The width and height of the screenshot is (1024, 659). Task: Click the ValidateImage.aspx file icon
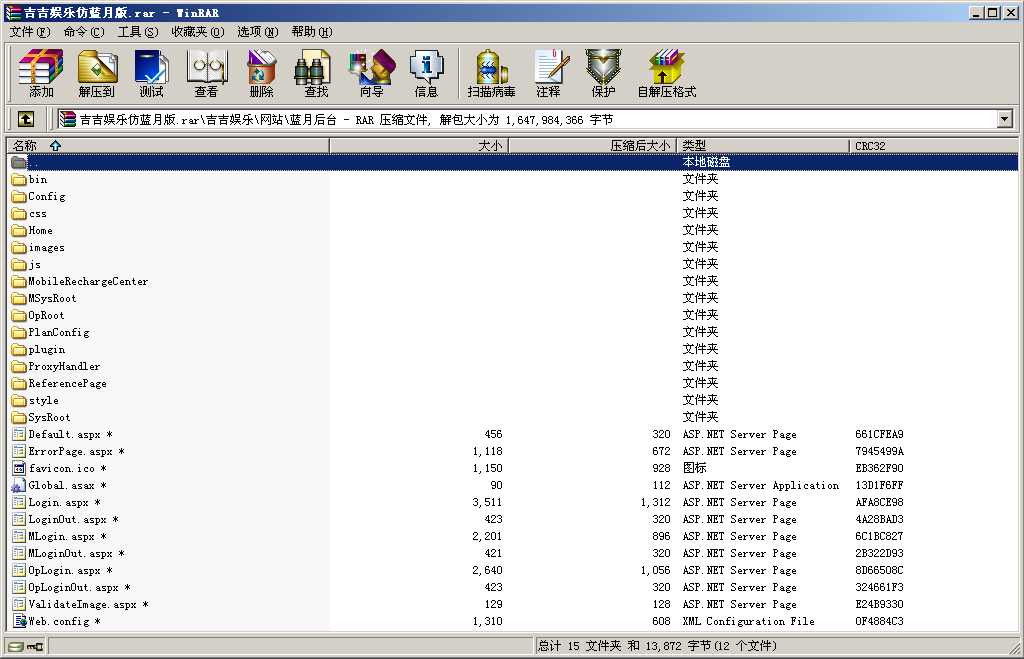coord(18,604)
